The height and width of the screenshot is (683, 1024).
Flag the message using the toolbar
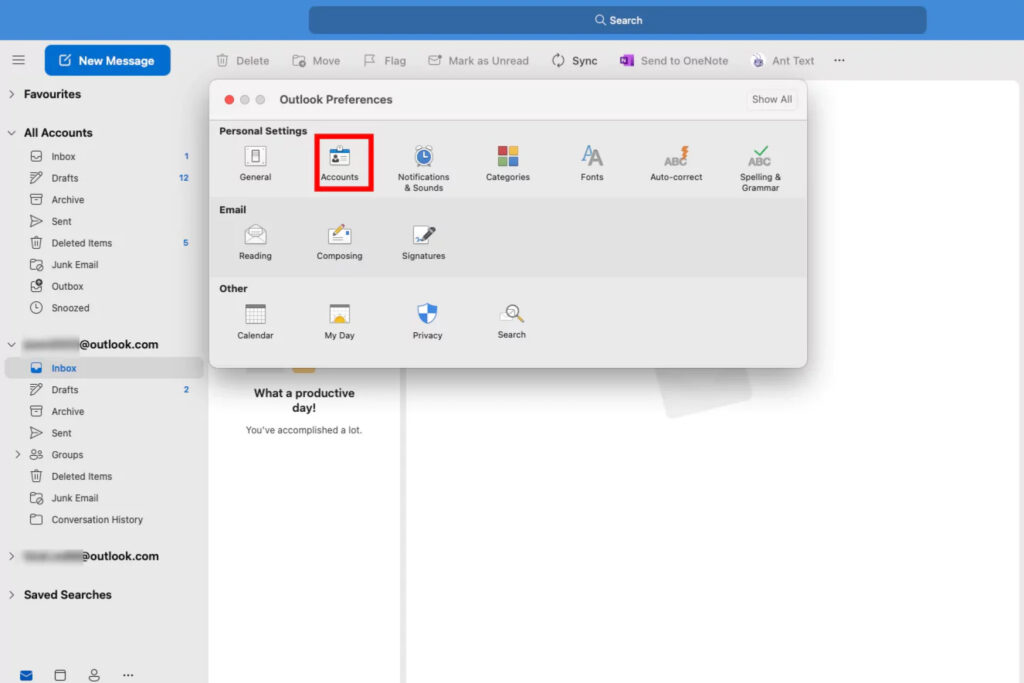(385, 61)
